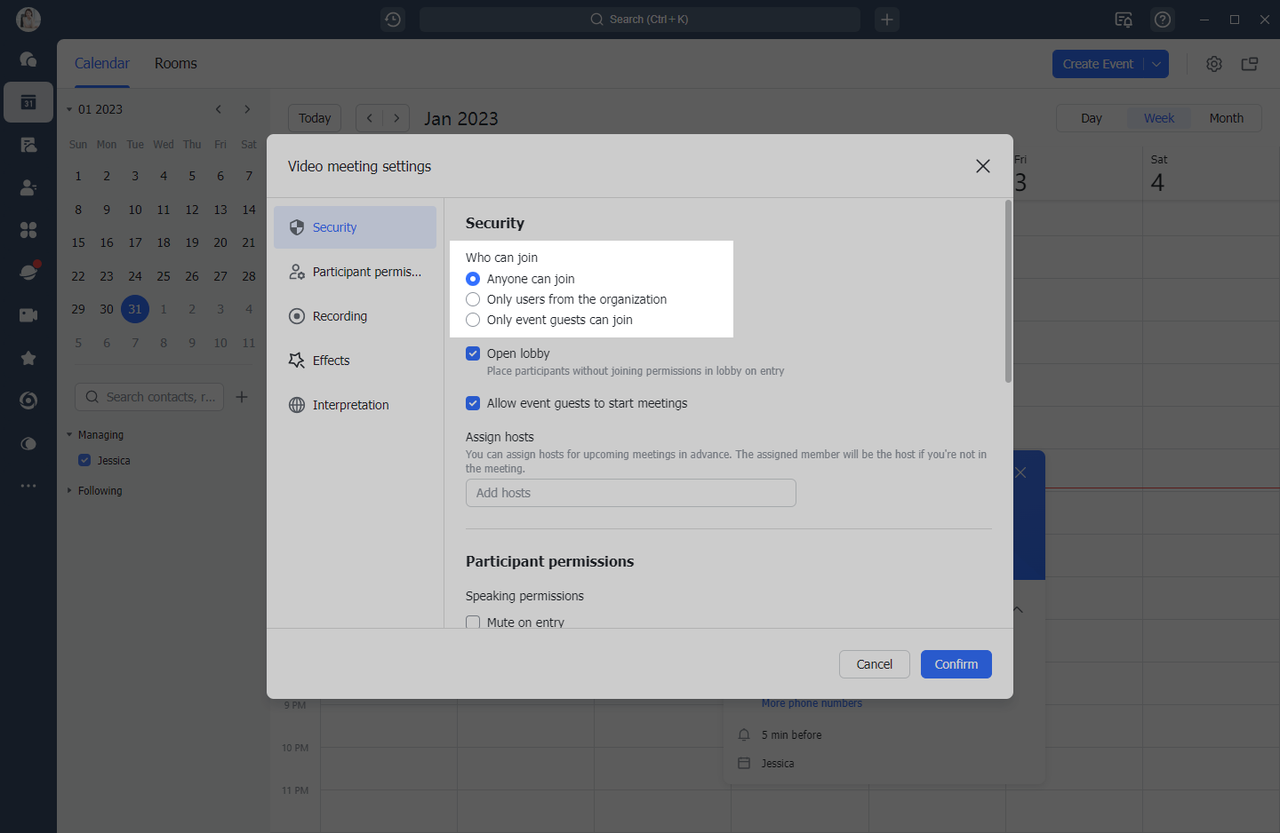Click the Add hosts input field
The height and width of the screenshot is (833, 1280).
[630, 493]
